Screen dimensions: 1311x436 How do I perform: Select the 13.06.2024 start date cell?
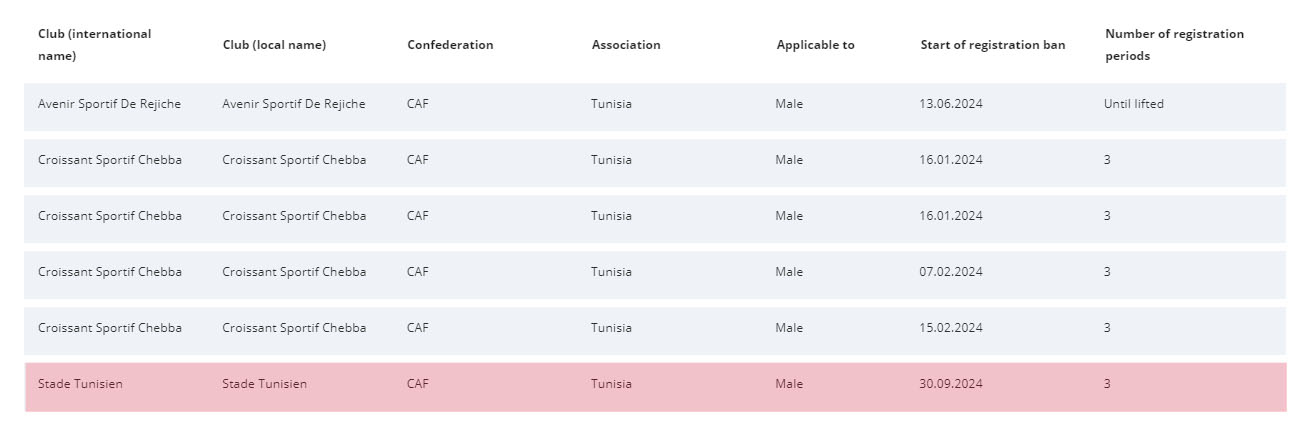pos(951,104)
